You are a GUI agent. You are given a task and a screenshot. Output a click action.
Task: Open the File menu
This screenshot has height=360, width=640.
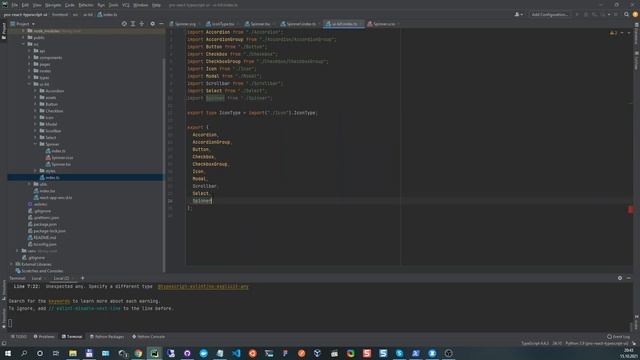(15, 5)
